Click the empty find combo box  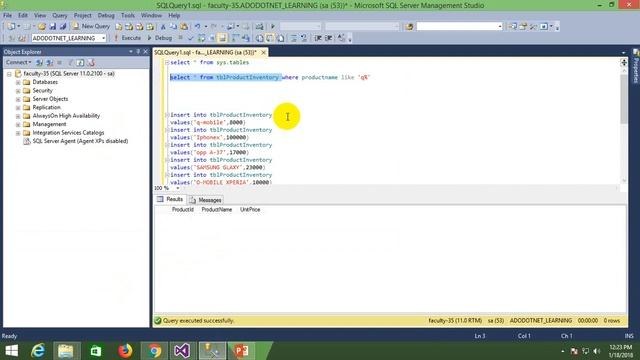click(x=459, y=26)
